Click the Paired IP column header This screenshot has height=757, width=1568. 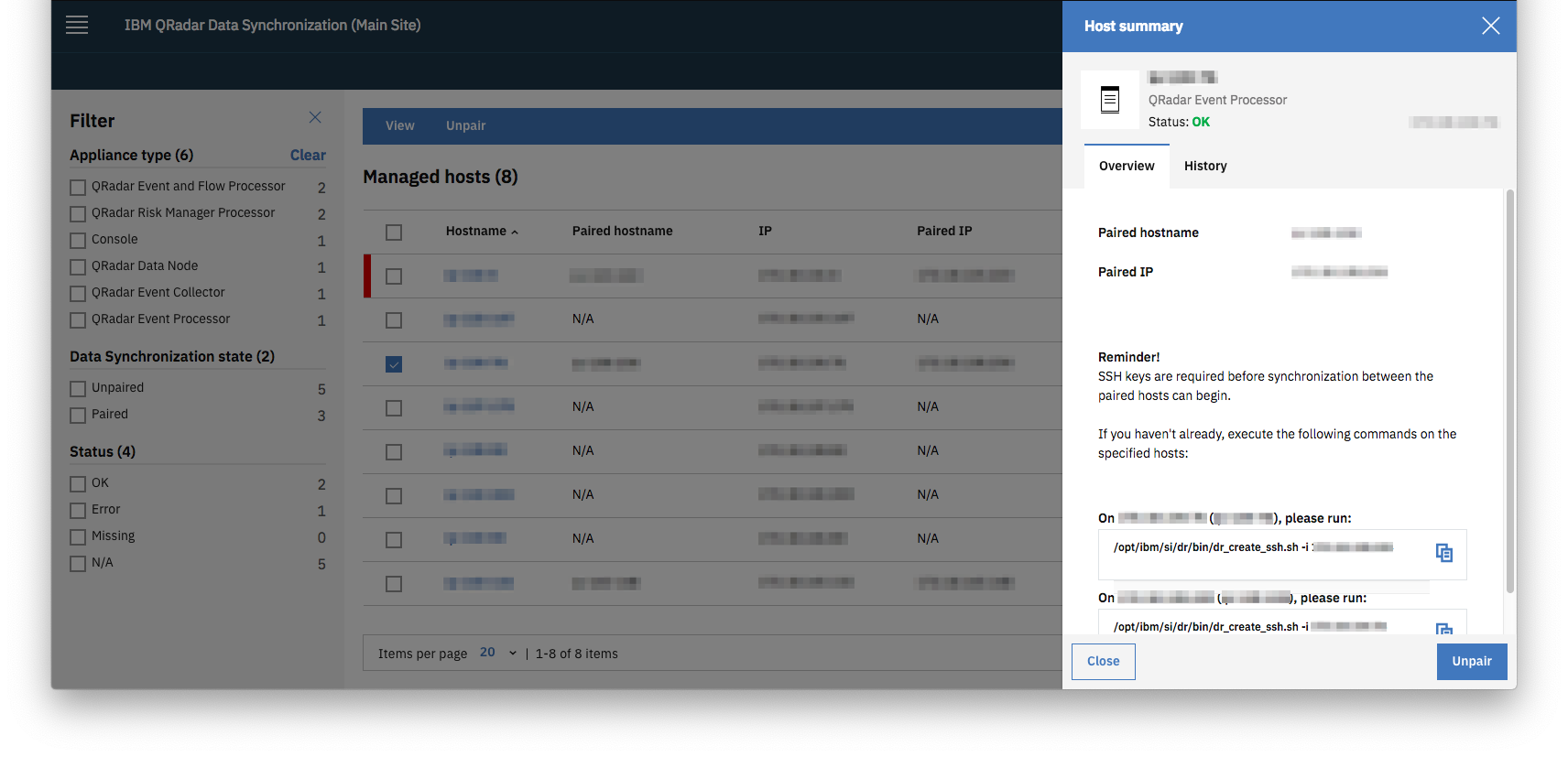click(944, 232)
